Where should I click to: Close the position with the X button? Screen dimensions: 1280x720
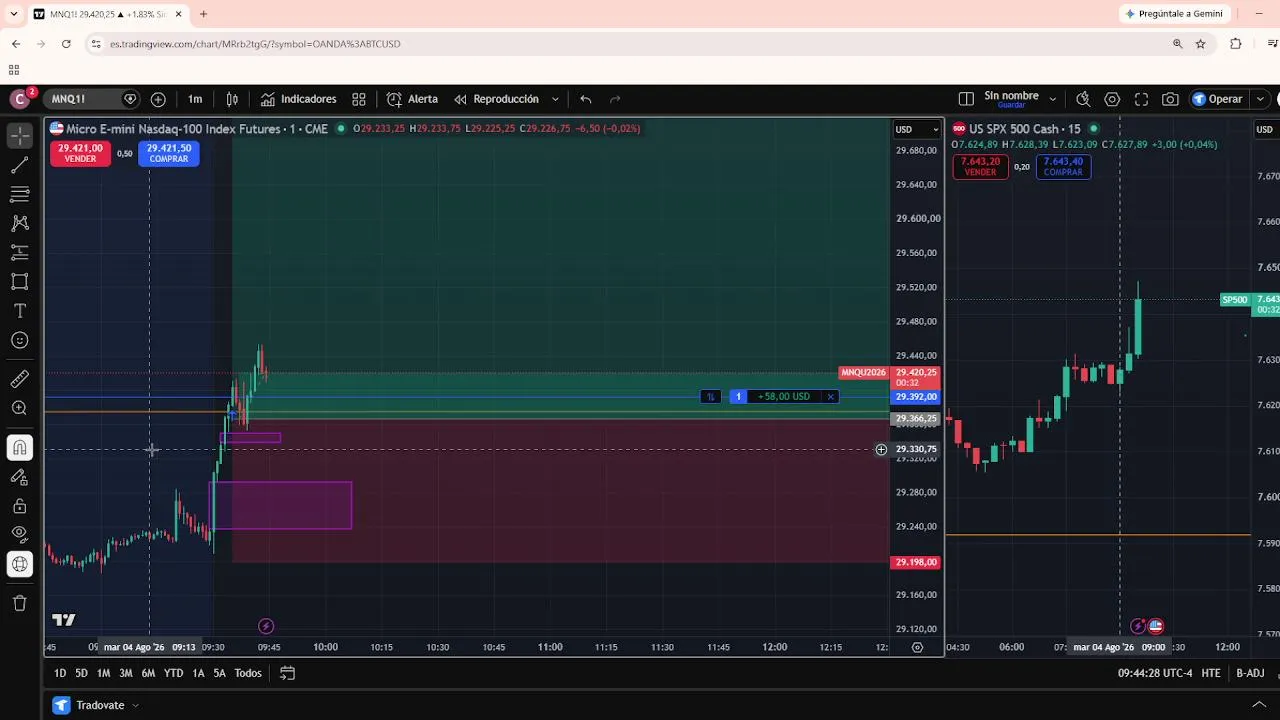click(830, 397)
